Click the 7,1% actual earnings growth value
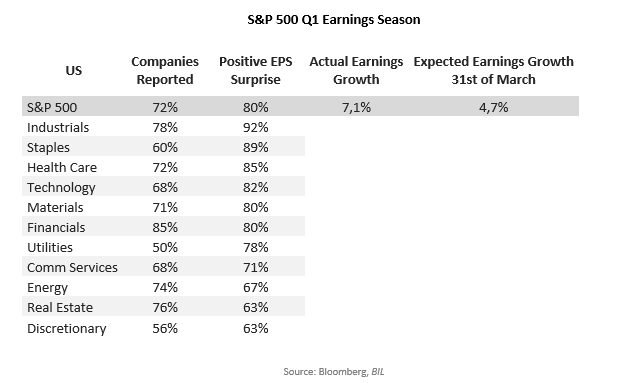The image size is (617, 388). point(356,107)
